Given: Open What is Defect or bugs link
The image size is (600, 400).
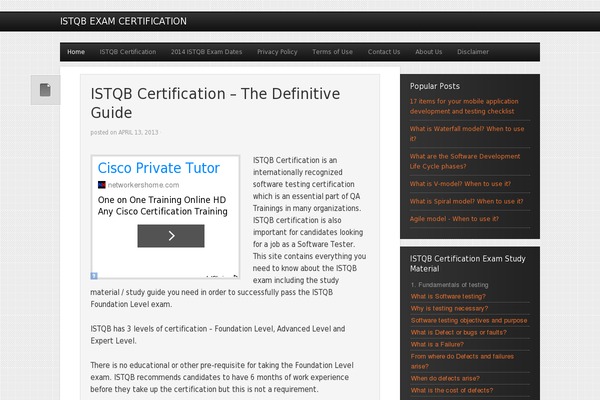Looking at the screenshot, I should coord(458,332).
